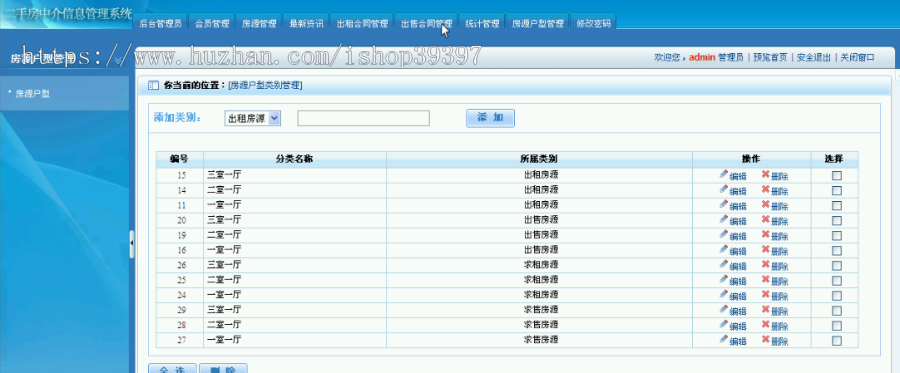This screenshot has width=900, height=373.
Task: Click the delete X icon for row 16
Action: pyautogui.click(x=766, y=248)
